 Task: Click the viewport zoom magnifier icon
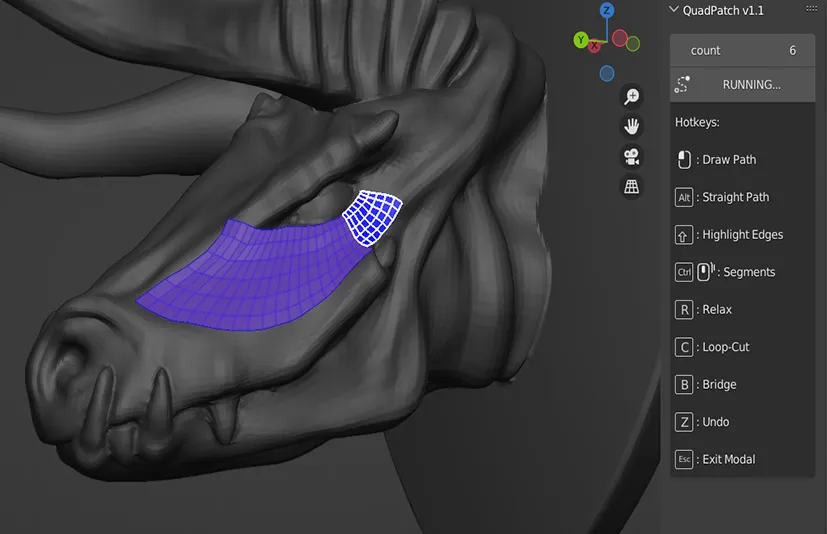631,96
